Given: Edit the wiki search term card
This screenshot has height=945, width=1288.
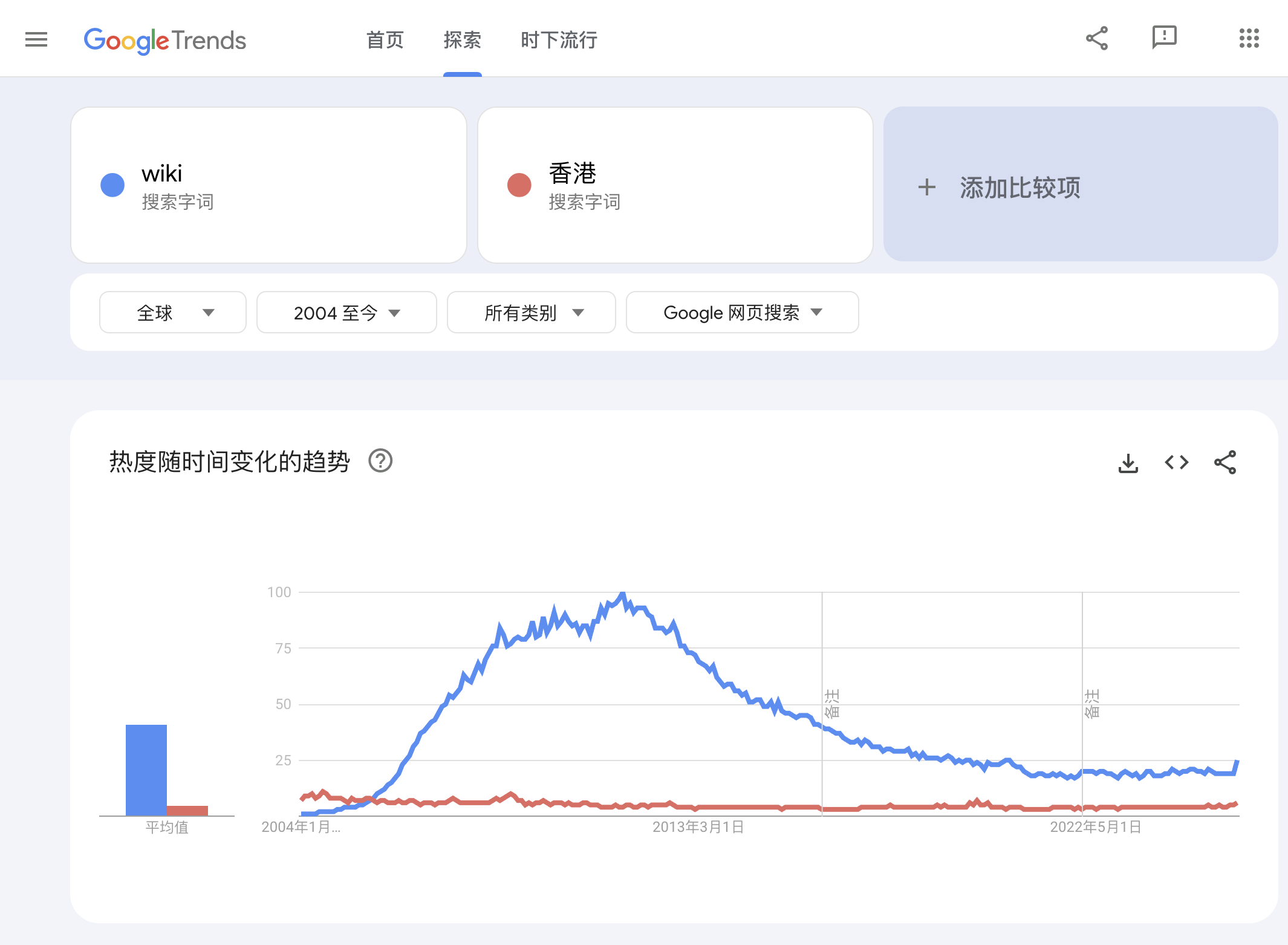Looking at the screenshot, I should (269, 185).
